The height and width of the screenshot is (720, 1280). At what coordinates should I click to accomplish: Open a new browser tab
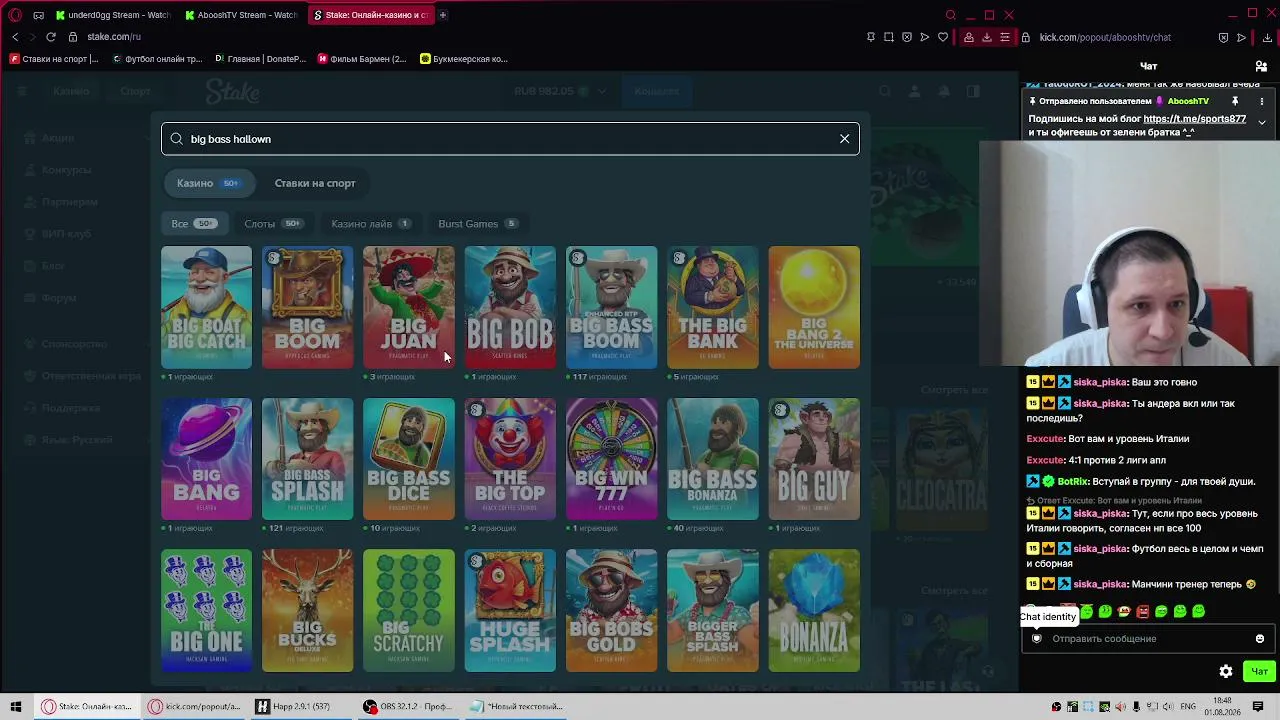pos(443,15)
